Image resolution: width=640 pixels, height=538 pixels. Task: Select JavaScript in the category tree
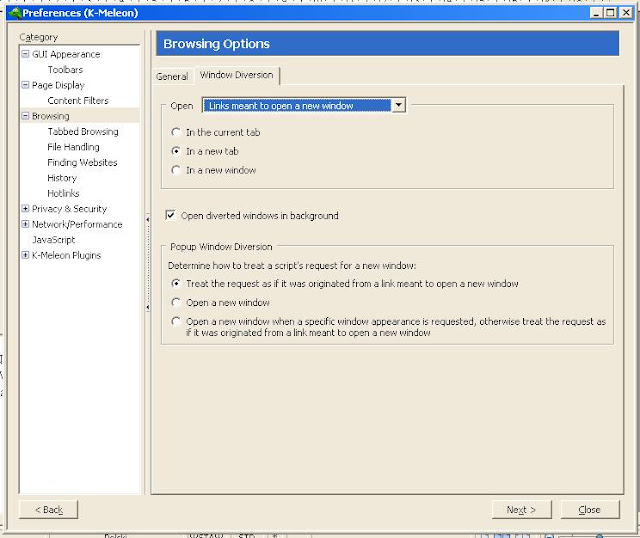[53, 240]
